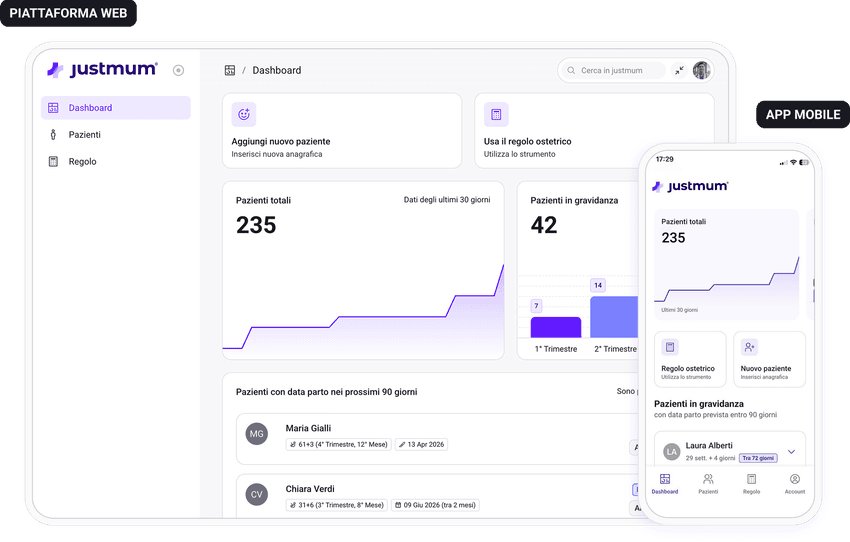850x542 pixels.
Task: Click the CV avatar circle
Action: tap(256, 494)
